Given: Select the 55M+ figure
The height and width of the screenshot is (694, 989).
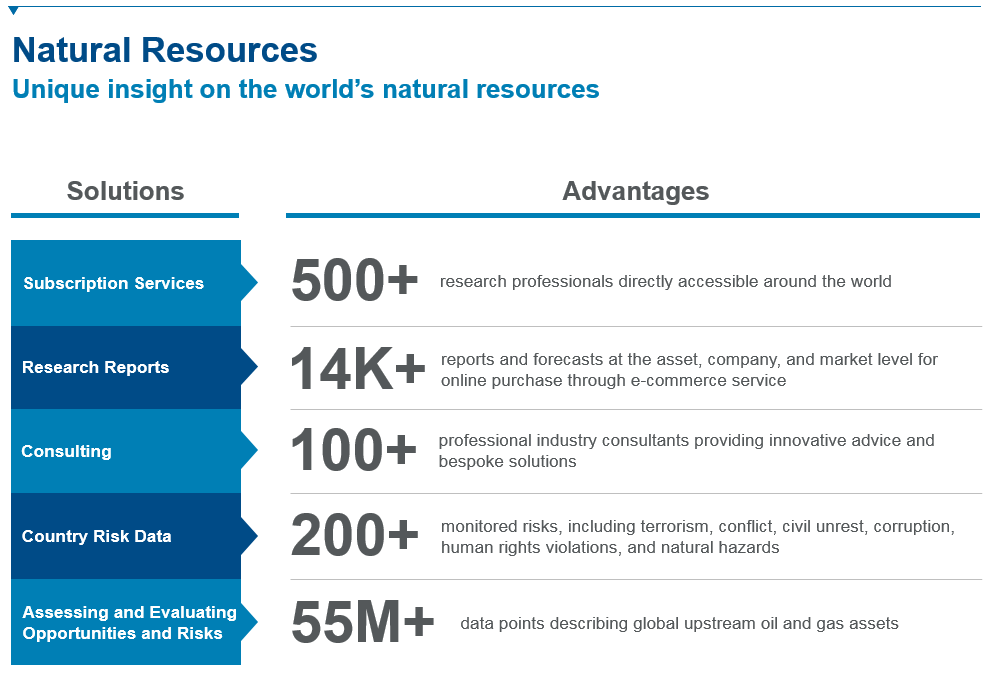Looking at the screenshot, I should pyautogui.click(x=362, y=622).
